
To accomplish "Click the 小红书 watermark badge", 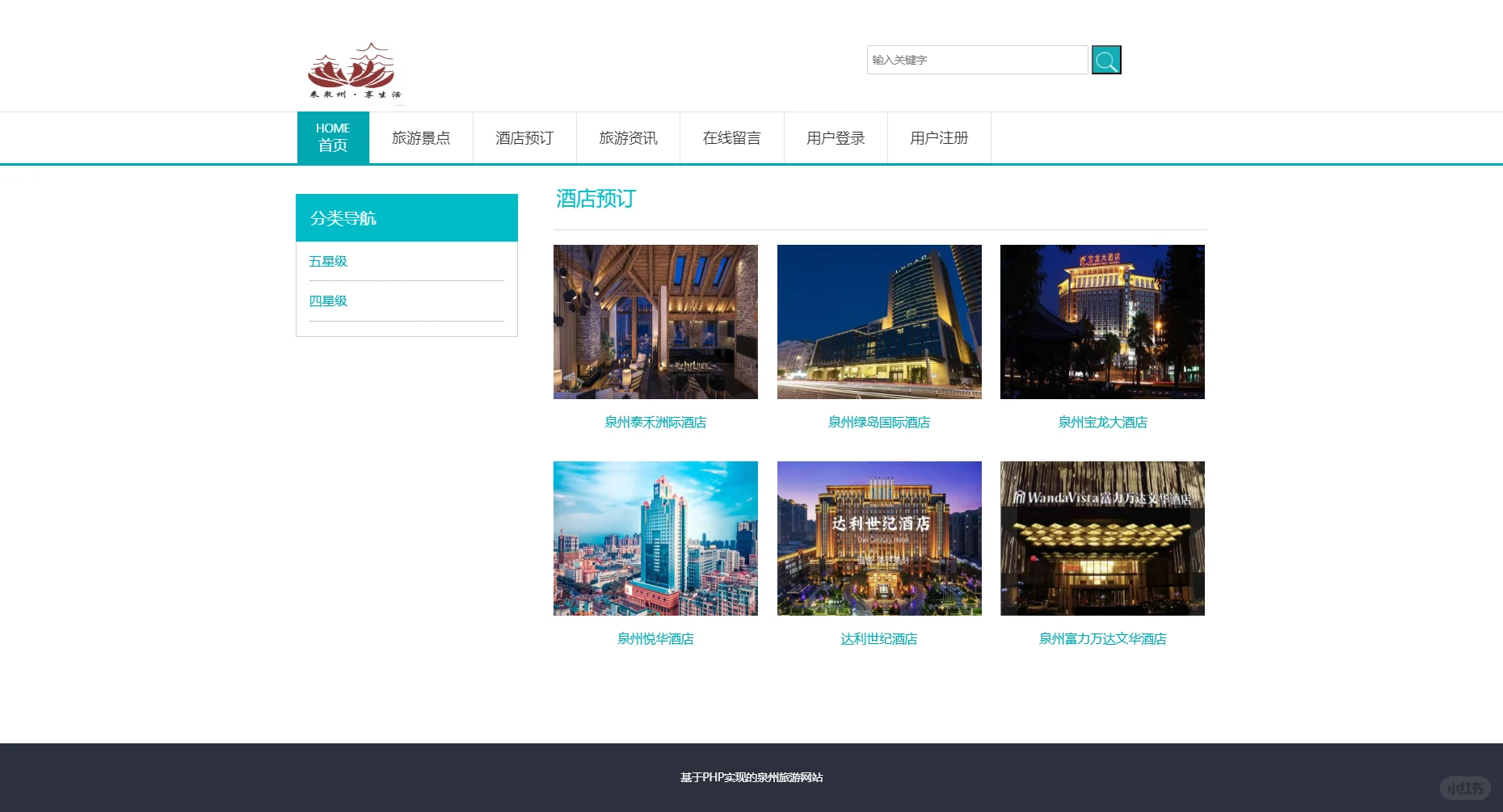I will pyautogui.click(x=1464, y=787).
